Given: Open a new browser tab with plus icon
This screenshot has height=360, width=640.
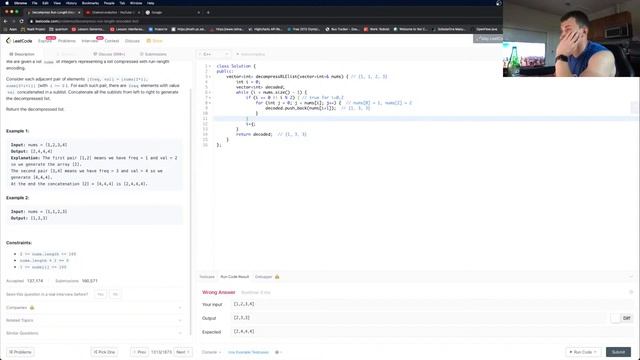Looking at the screenshot, I should click(208, 13).
